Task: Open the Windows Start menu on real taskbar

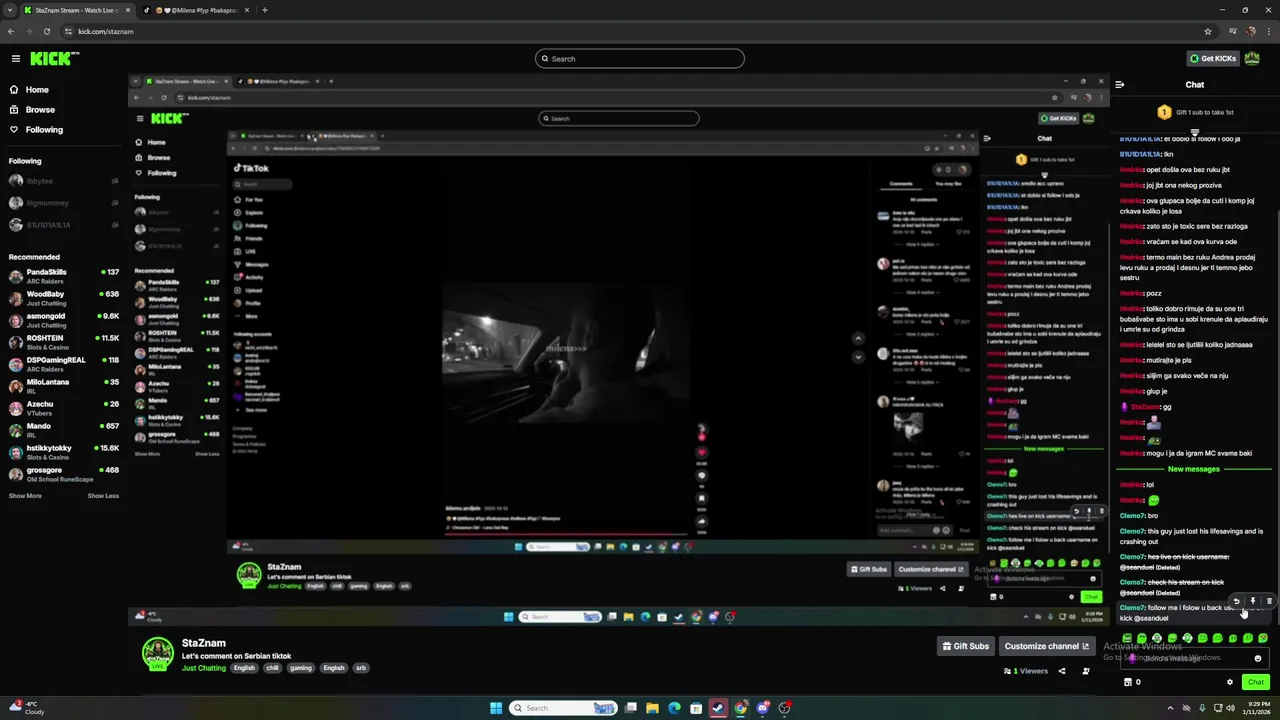Action: 496,708
